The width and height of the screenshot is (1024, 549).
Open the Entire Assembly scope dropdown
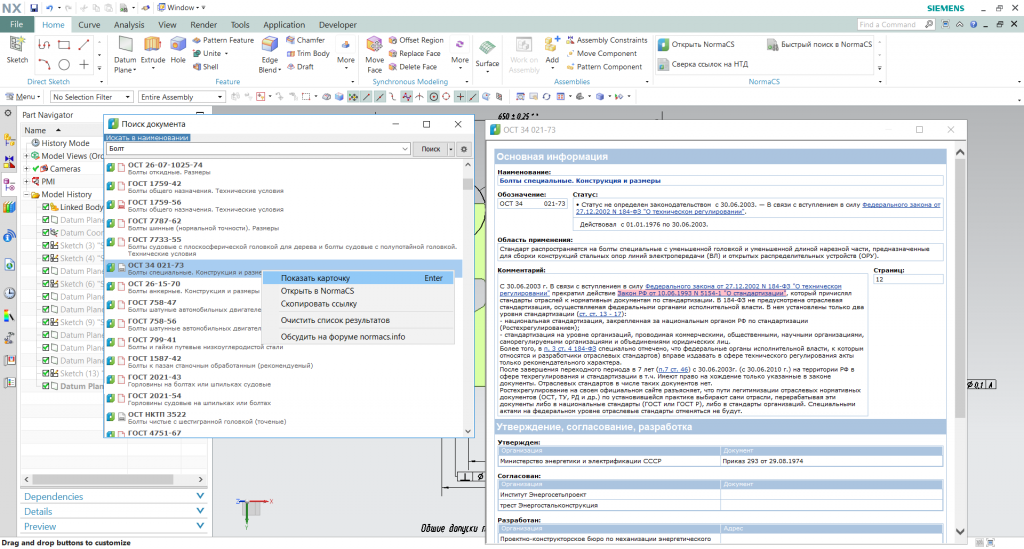click(182, 97)
